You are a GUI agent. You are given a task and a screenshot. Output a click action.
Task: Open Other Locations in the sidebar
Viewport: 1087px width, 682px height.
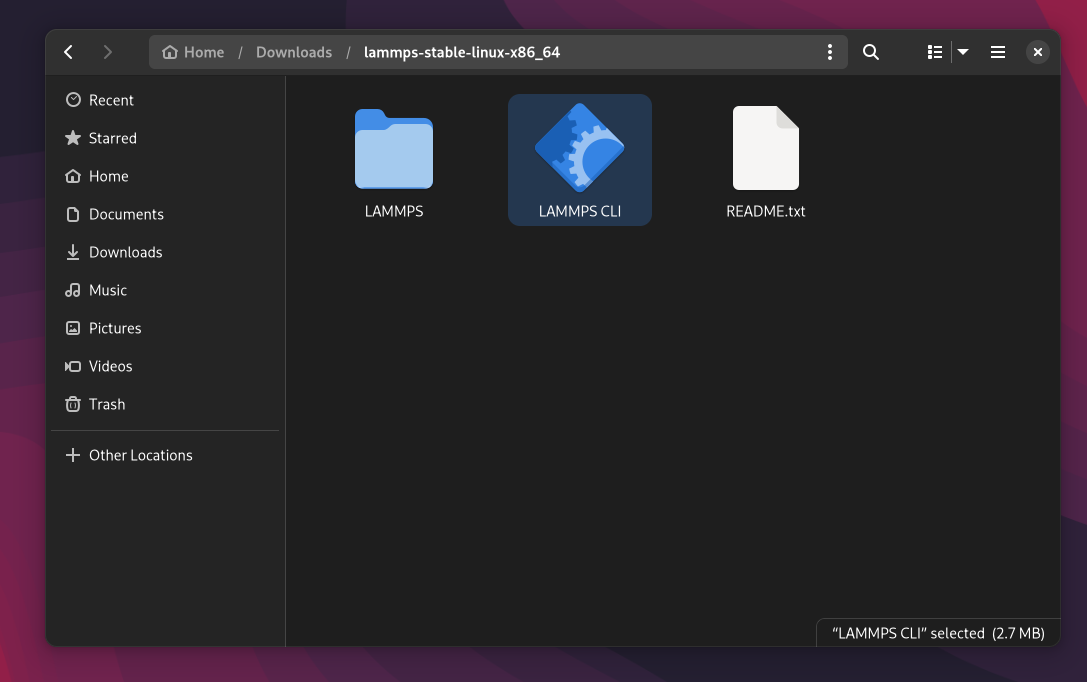coord(166,455)
